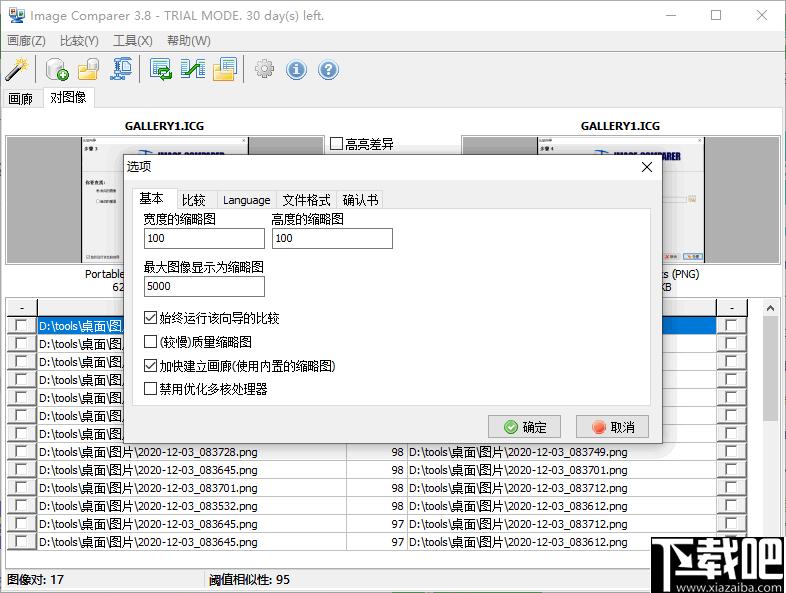Toggle the 高亮差异 checkbox
The image size is (786, 593).
(x=336, y=144)
